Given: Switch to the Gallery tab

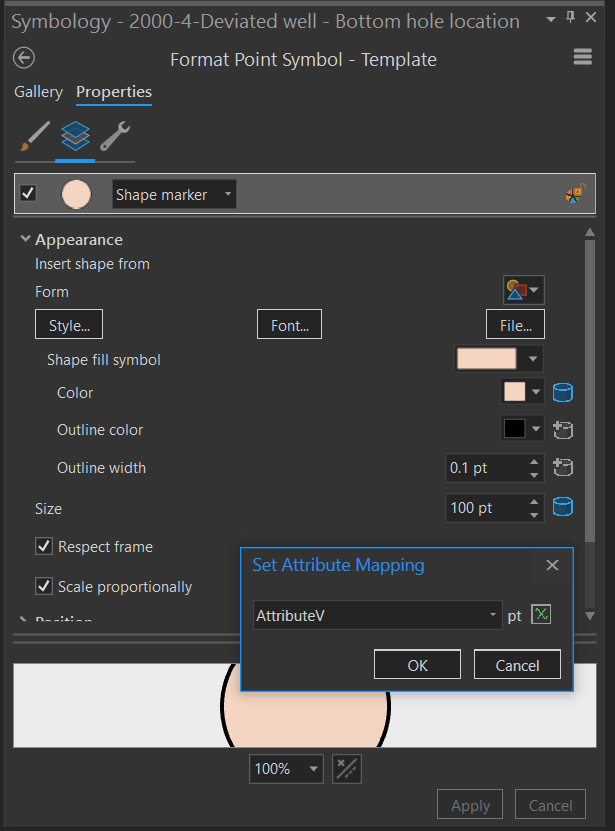Looking at the screenshot, I should point(38,92).
